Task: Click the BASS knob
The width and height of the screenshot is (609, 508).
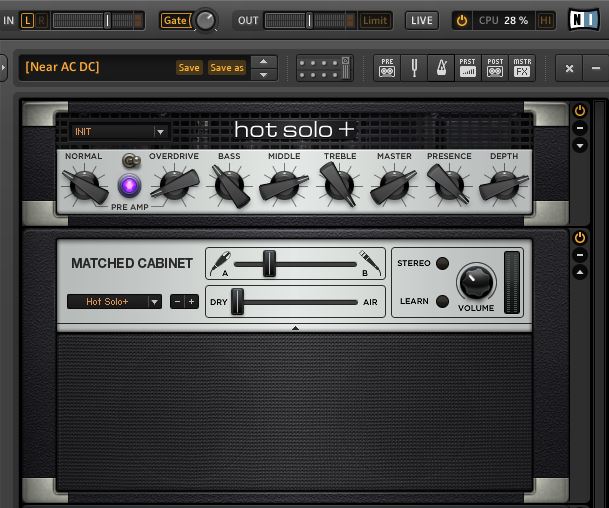Action: pyautogui.click(x=230, y=186)
